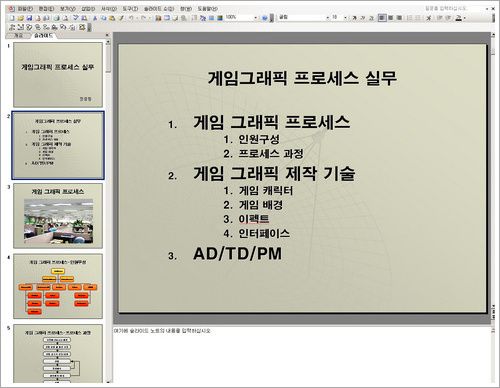Image resolution: width=500 pixels, height=388 pixels.
Task: Open the 보기(V) menu
Action: [x=68, y=9]
